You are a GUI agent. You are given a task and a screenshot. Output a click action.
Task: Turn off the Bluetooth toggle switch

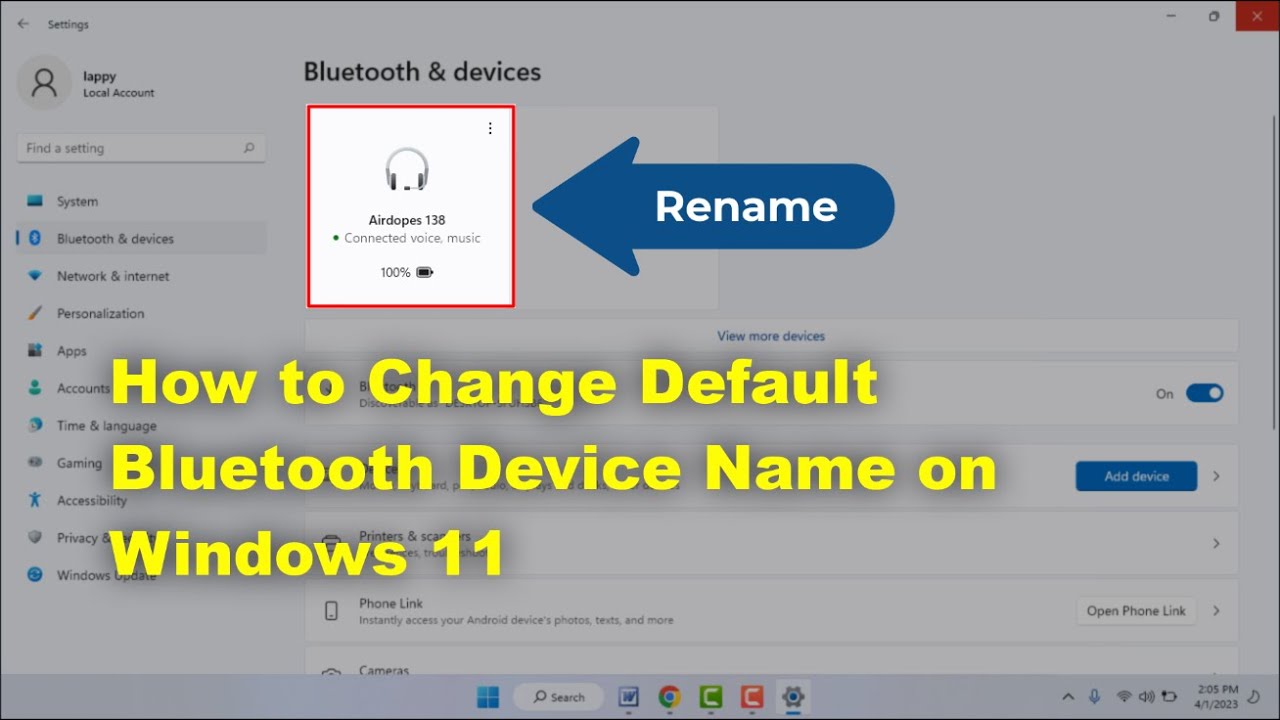[1204, 393]
